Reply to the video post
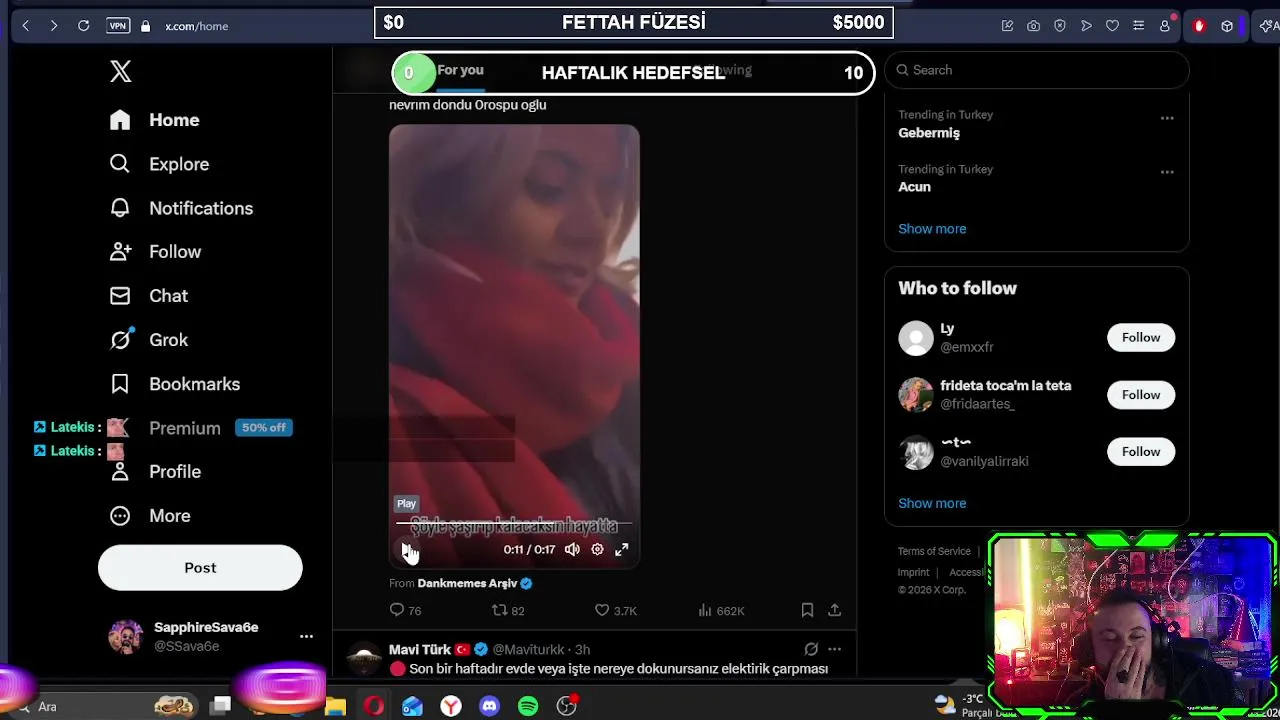The image size is (1280, 720). (405, 610)
